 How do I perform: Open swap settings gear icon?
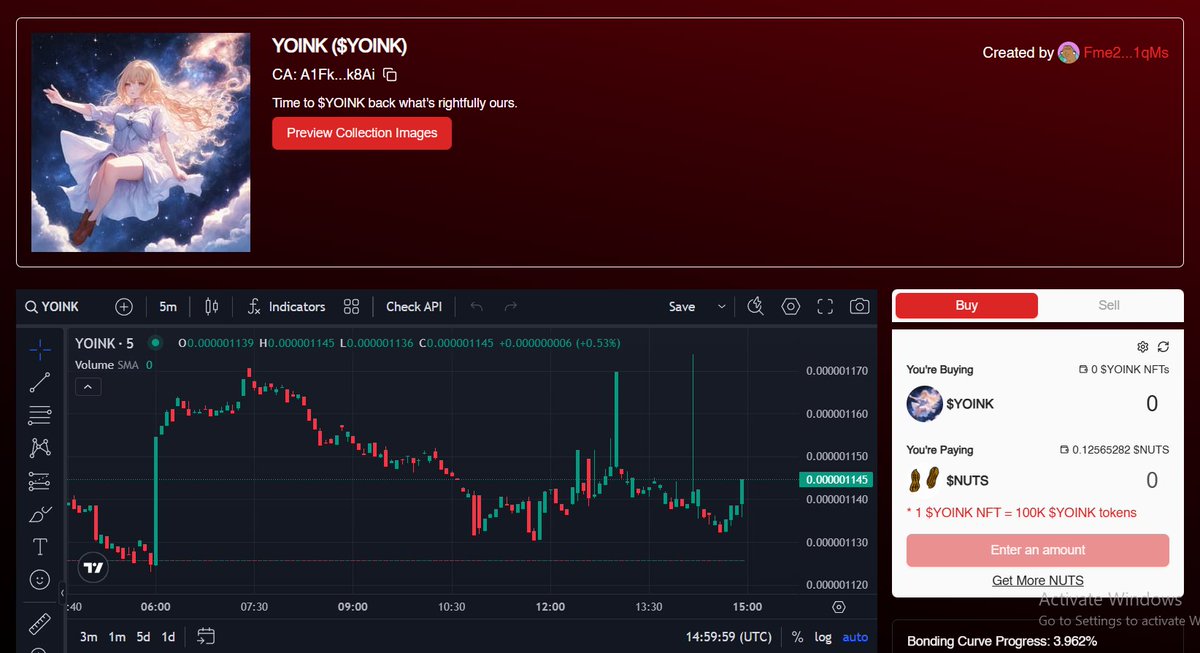pos(1143,347)
